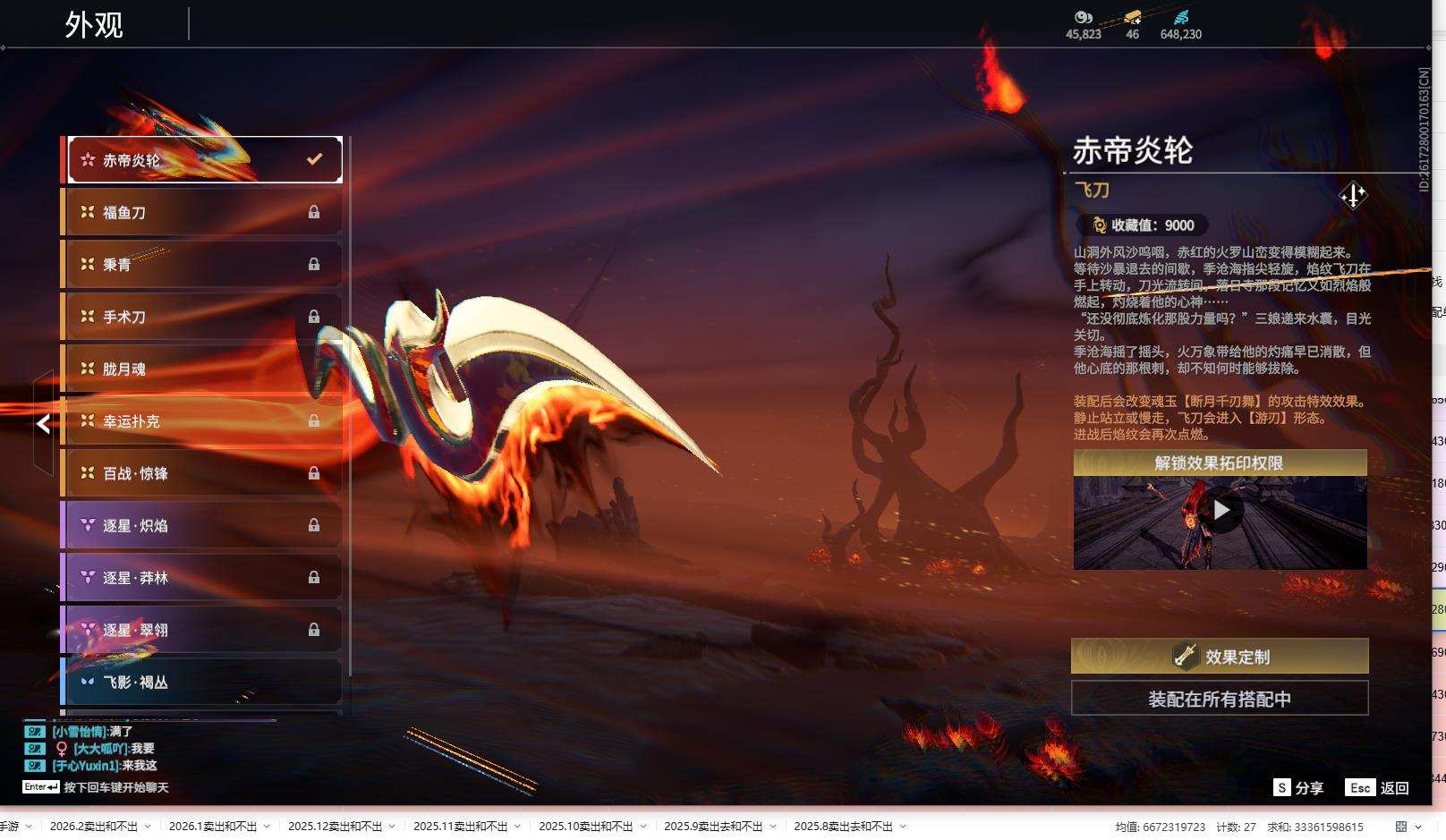Click the blue spiral currency icon
Viewport: 1446px width, 840px height.
(1182, 17)
